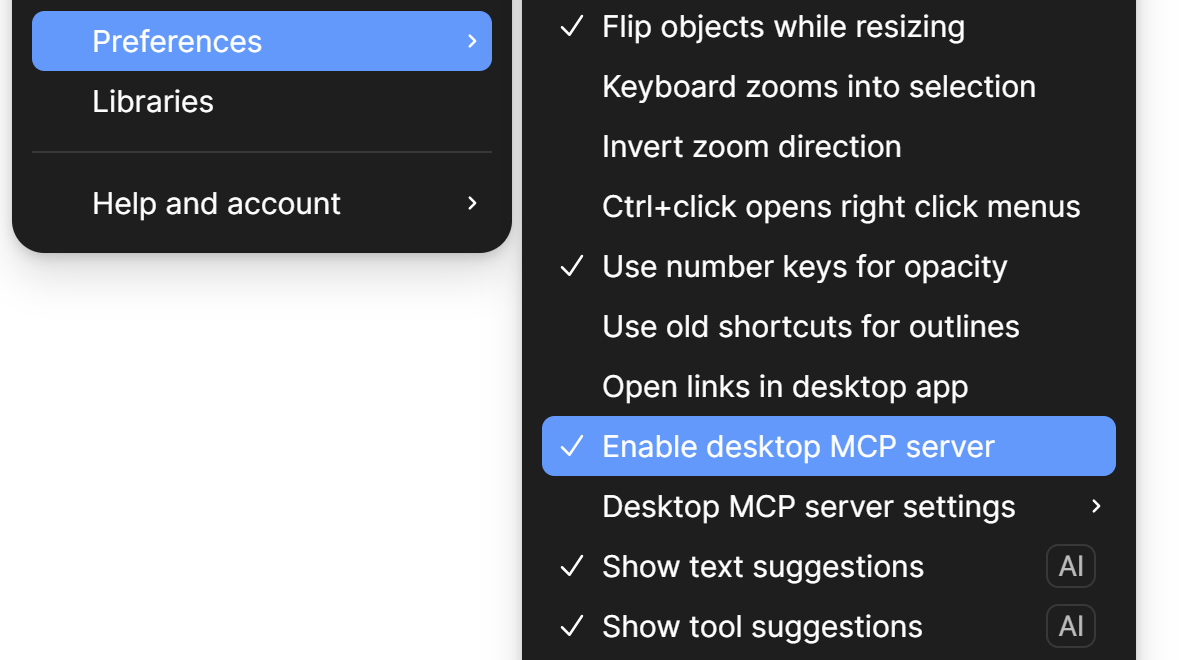Select Help and account

(x=216, y=203)
